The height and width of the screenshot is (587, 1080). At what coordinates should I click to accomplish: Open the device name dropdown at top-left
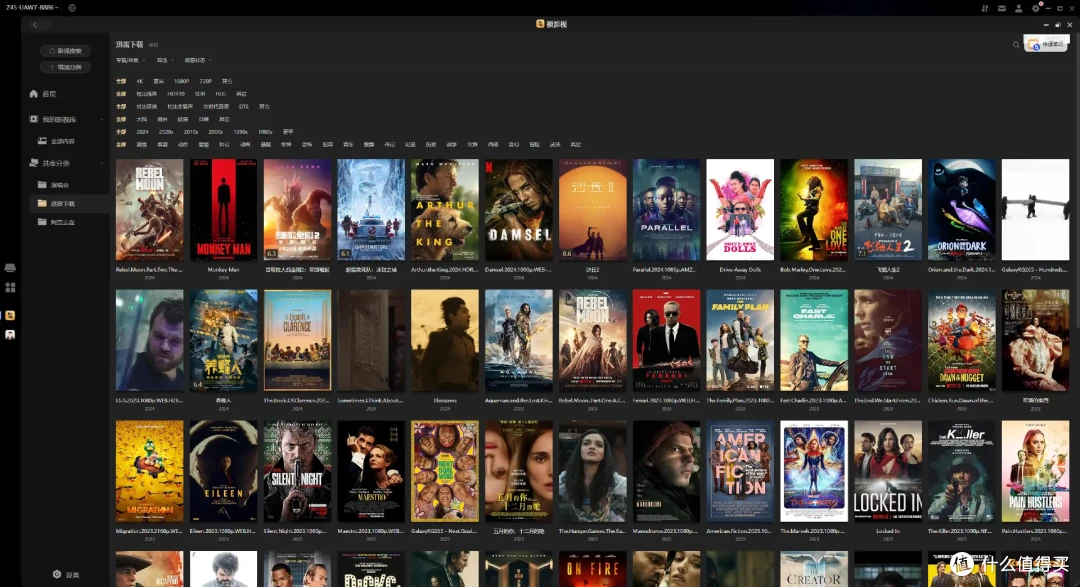pyautogui.click(x=32, y=8)
